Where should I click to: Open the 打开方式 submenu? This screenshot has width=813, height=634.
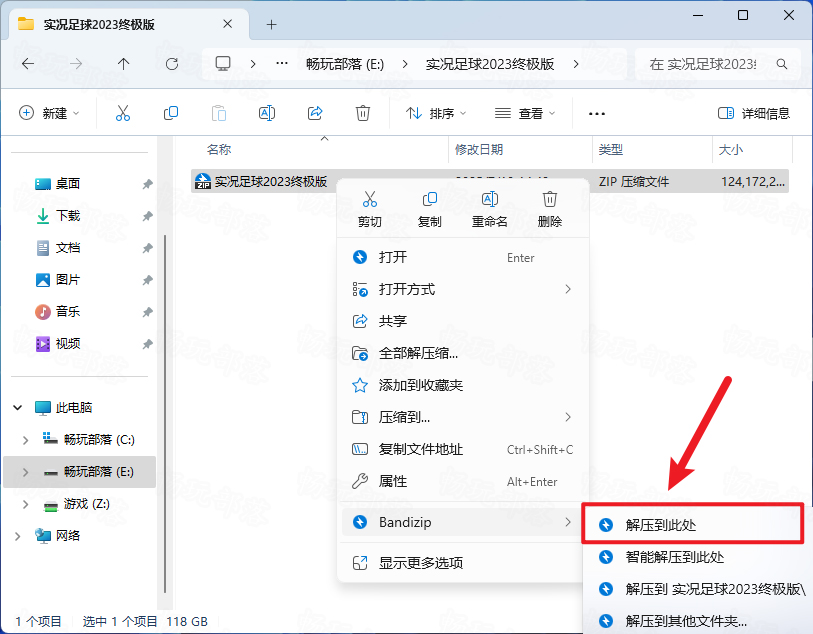463,289
